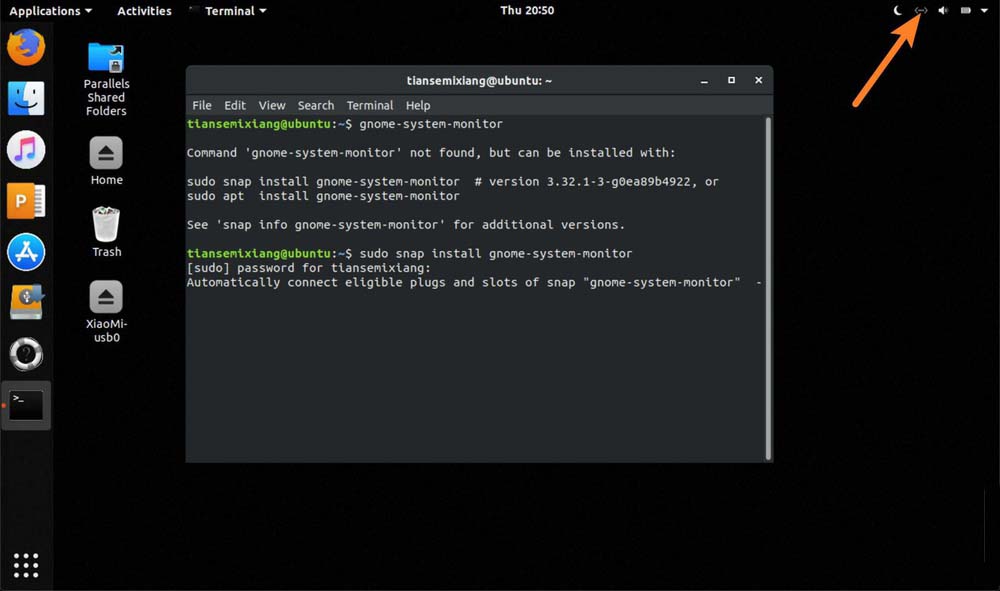Click the Night Light moon icon
The height and width of the screenshot is (591, 1000).
point(897,11)
